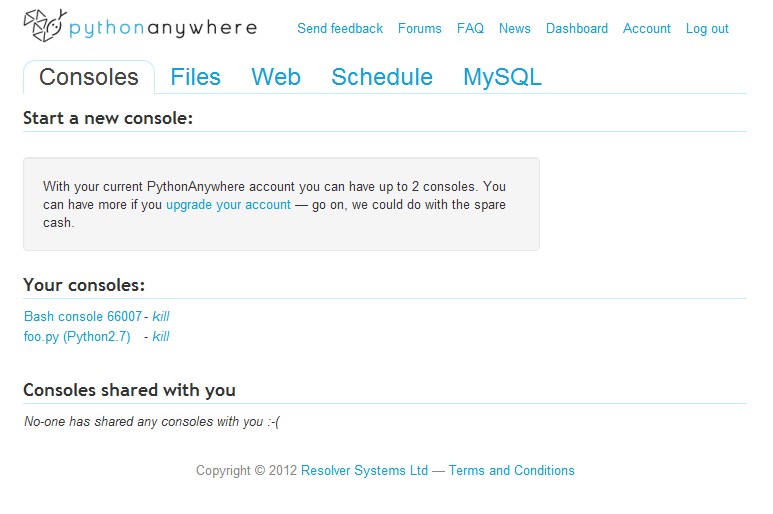Open the Send feedback link
The image size is (773, 514).
[340, 29]
